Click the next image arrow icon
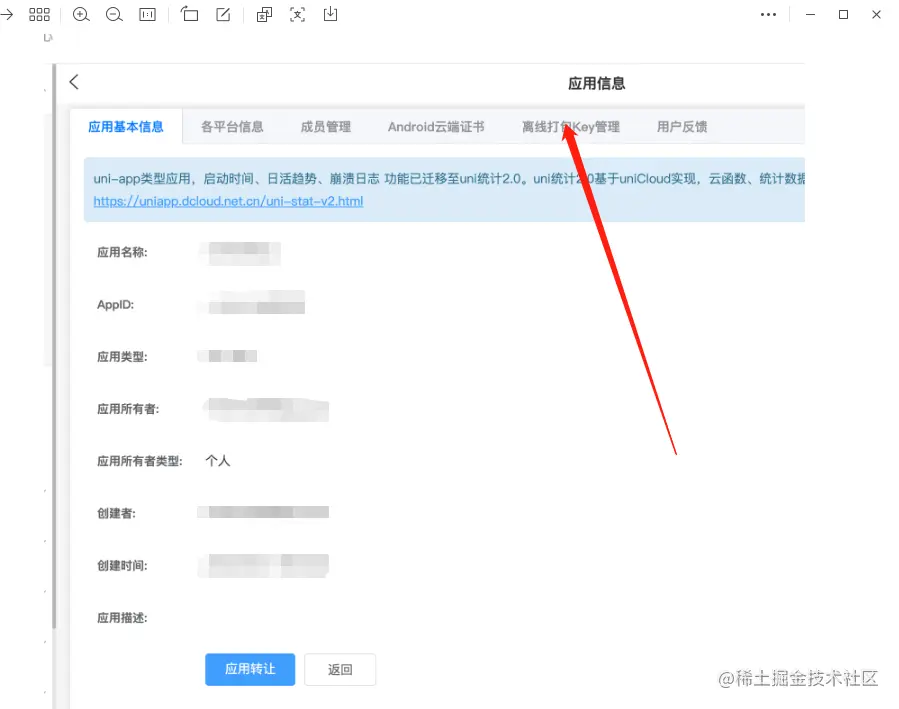 (x=6, y=14)
